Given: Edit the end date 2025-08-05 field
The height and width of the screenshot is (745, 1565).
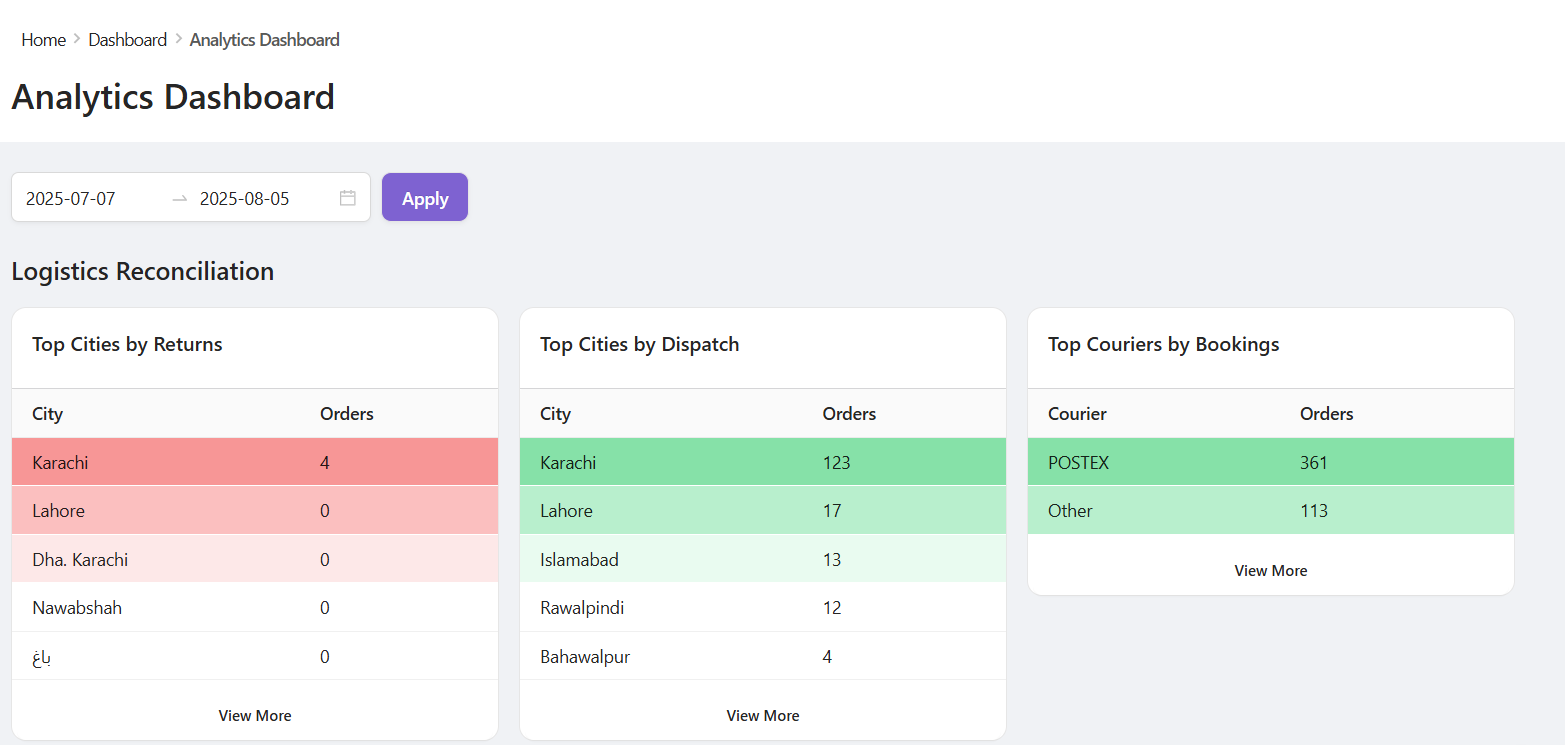Looking at the screenshot, I should coord(260,198).
